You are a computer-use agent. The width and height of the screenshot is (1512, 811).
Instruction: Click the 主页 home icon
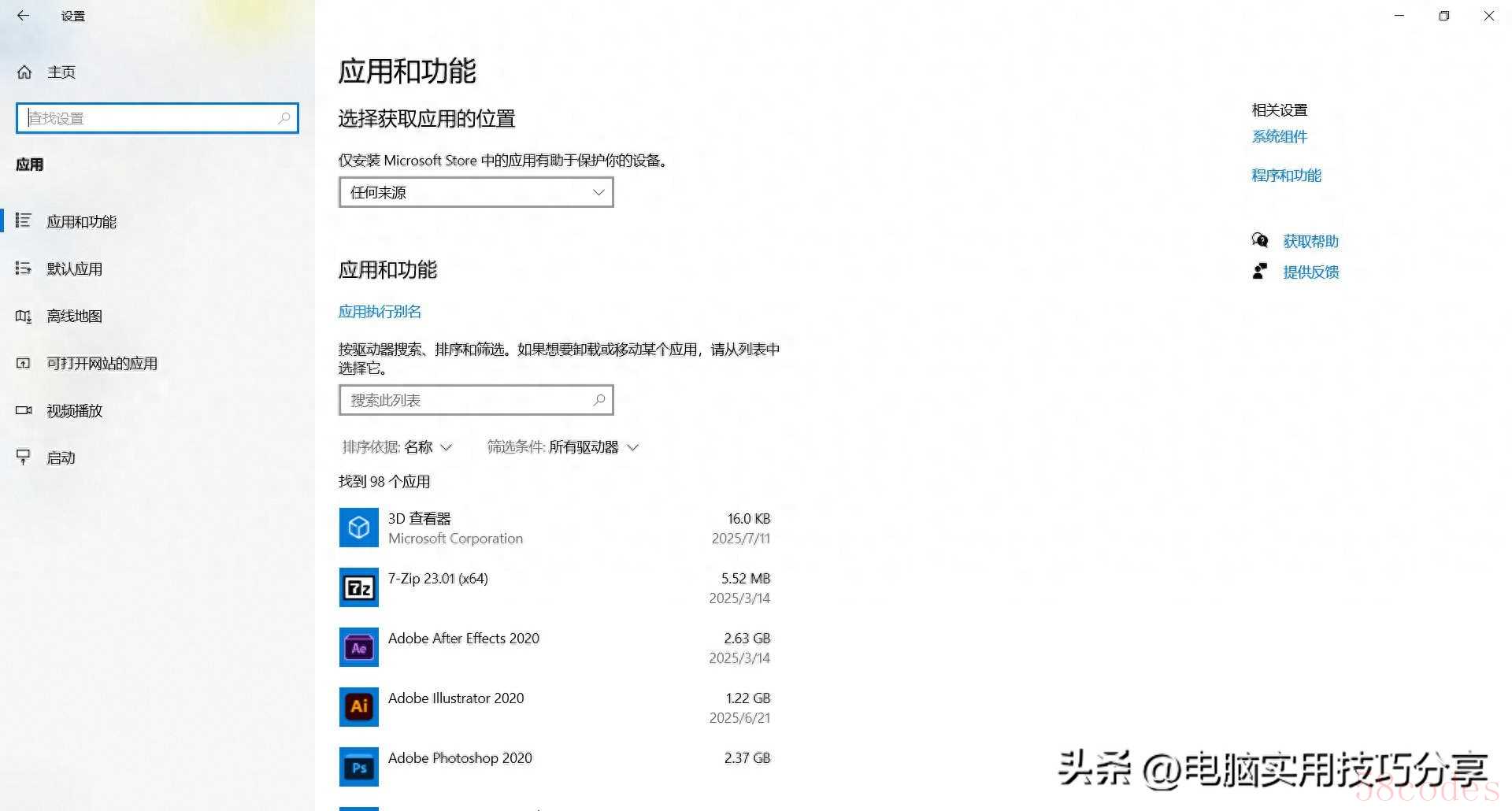coord(24,72)
